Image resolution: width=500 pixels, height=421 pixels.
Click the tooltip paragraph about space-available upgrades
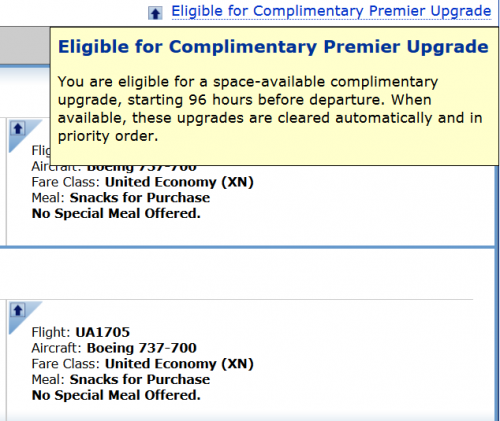[270, 109]
